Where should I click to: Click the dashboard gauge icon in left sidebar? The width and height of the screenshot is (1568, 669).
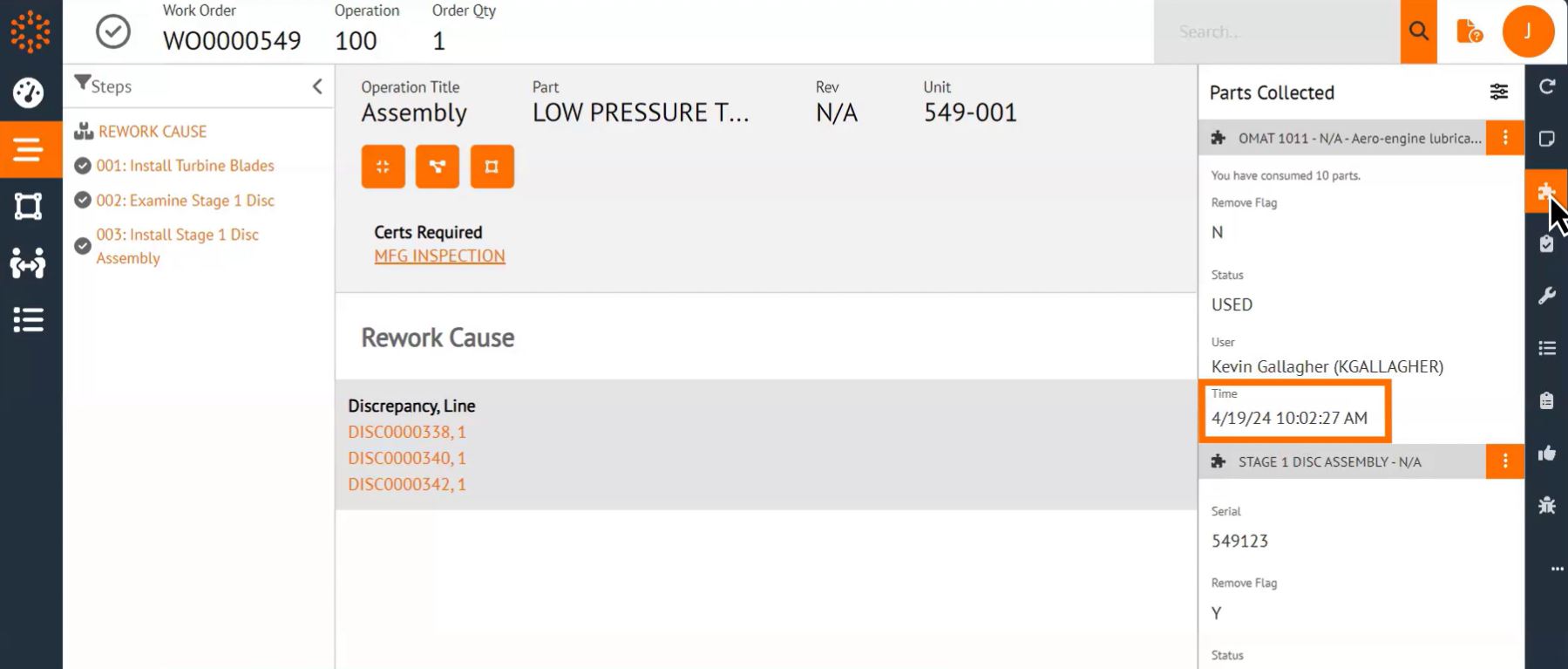pyautogui.click(x=30, y=93)
